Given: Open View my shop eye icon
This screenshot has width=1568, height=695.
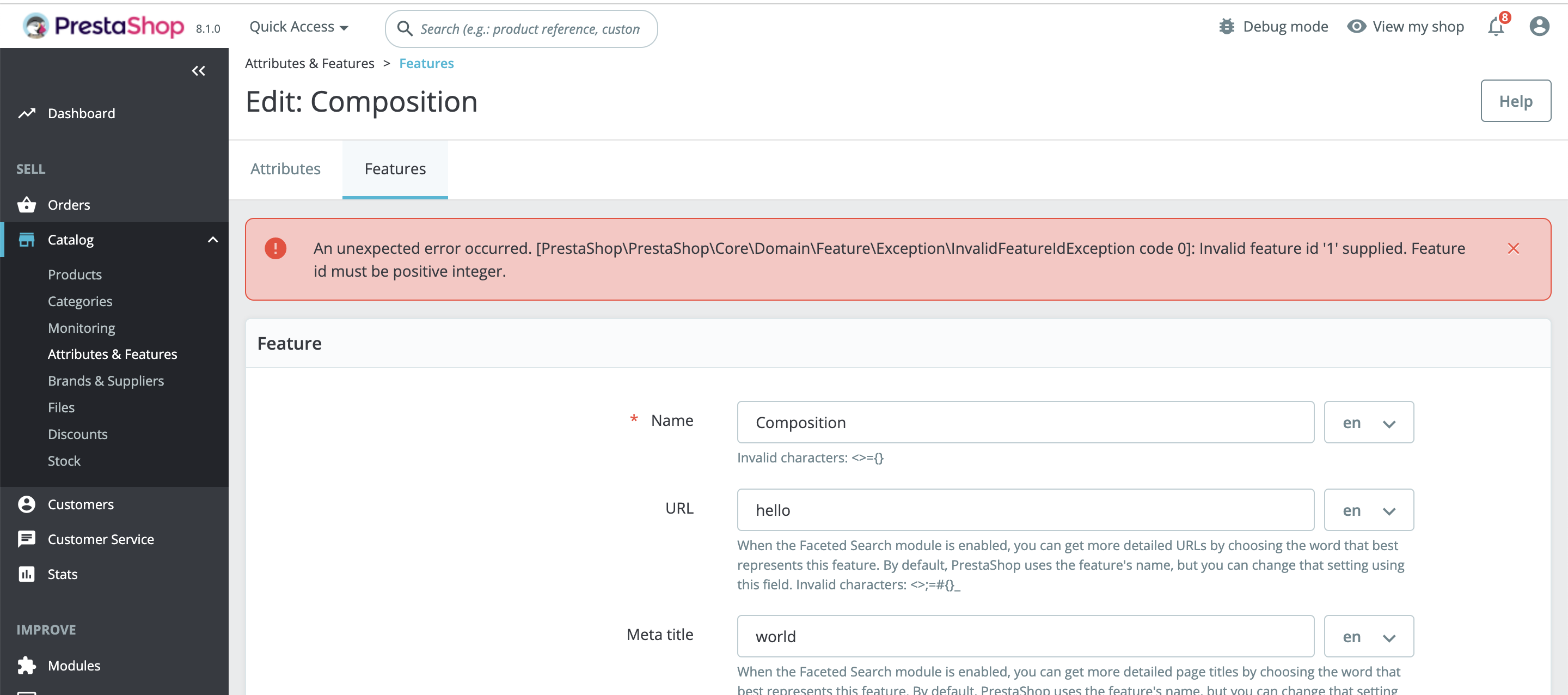Looking at the screenshot, I should tap(1357, 26).
